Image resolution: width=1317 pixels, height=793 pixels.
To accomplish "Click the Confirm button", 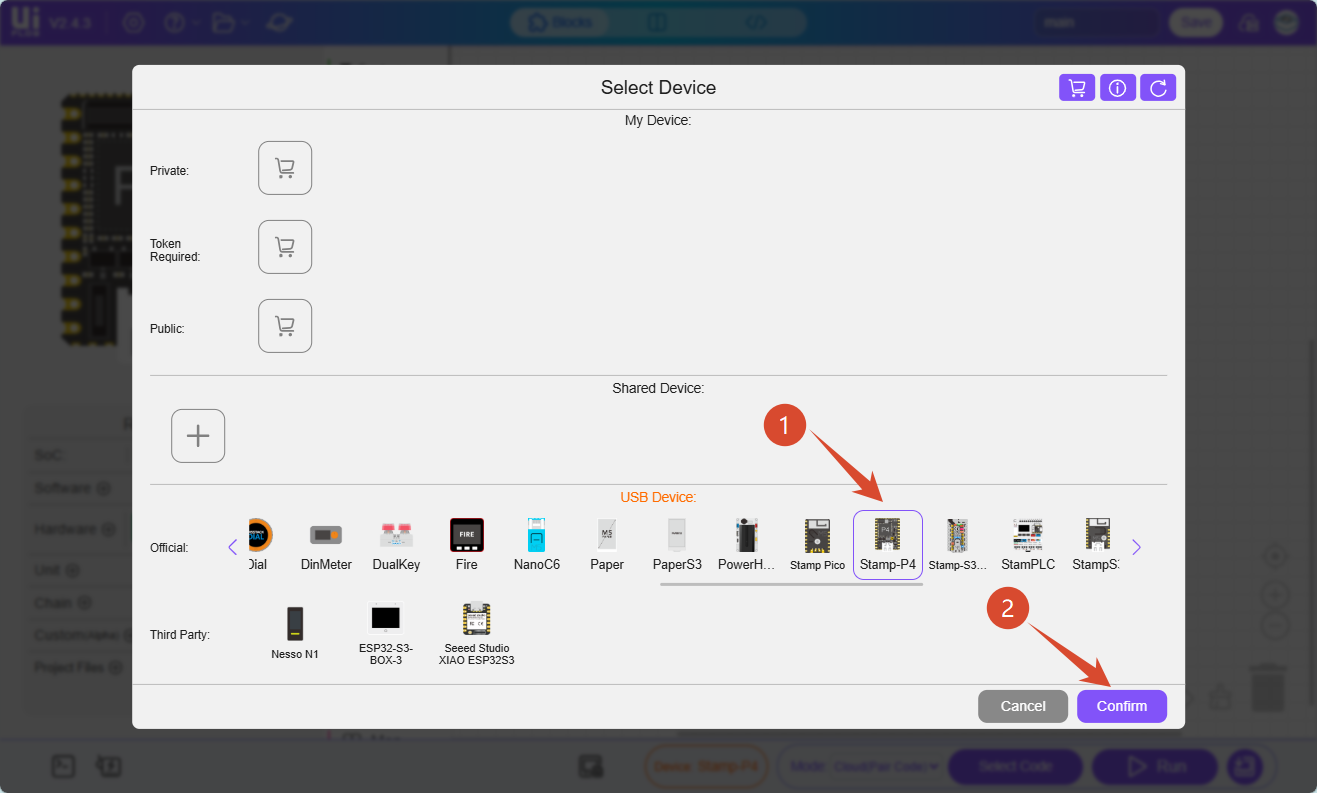I will point(1121,706).
